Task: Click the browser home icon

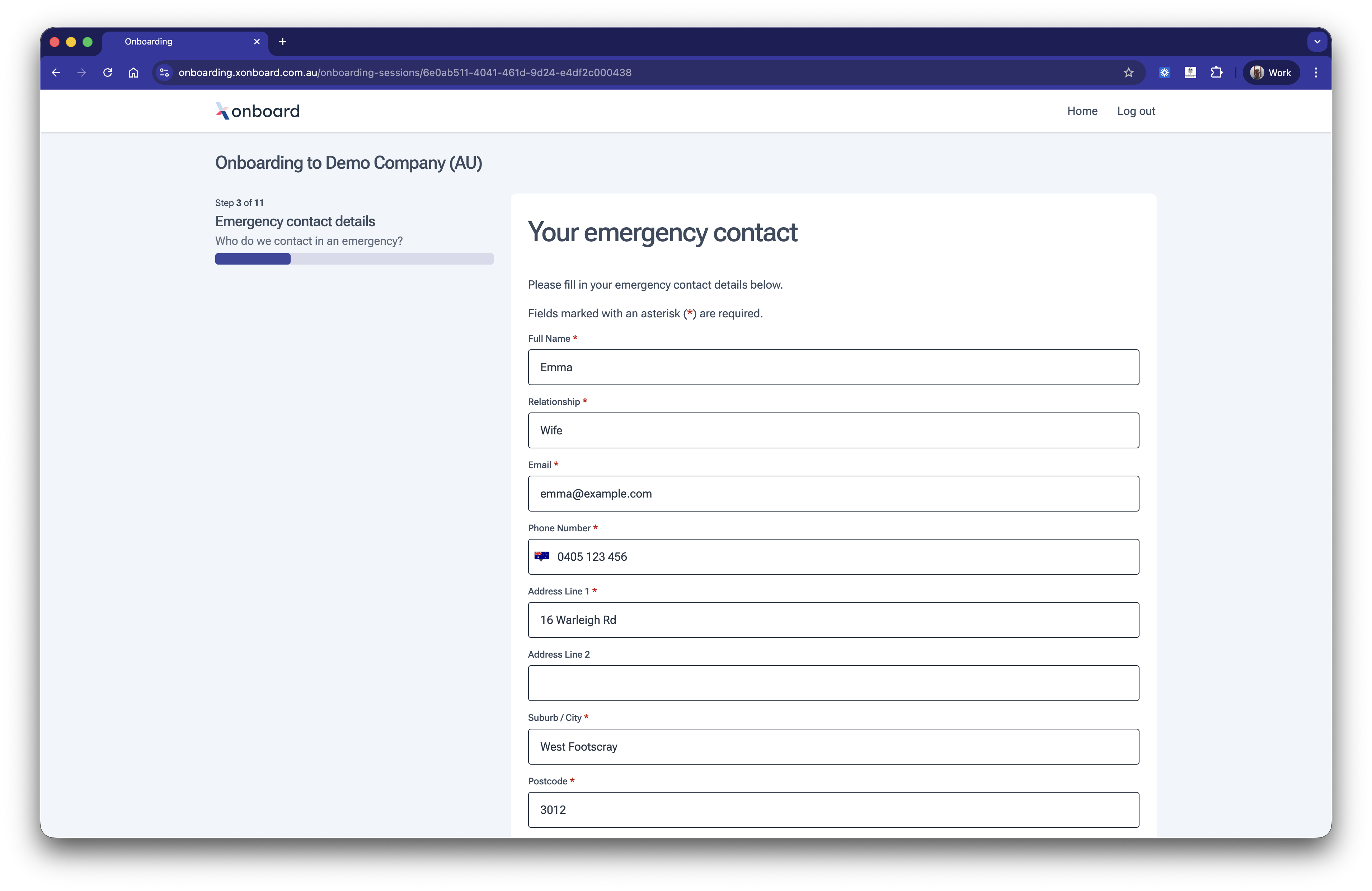Action: 133,73
